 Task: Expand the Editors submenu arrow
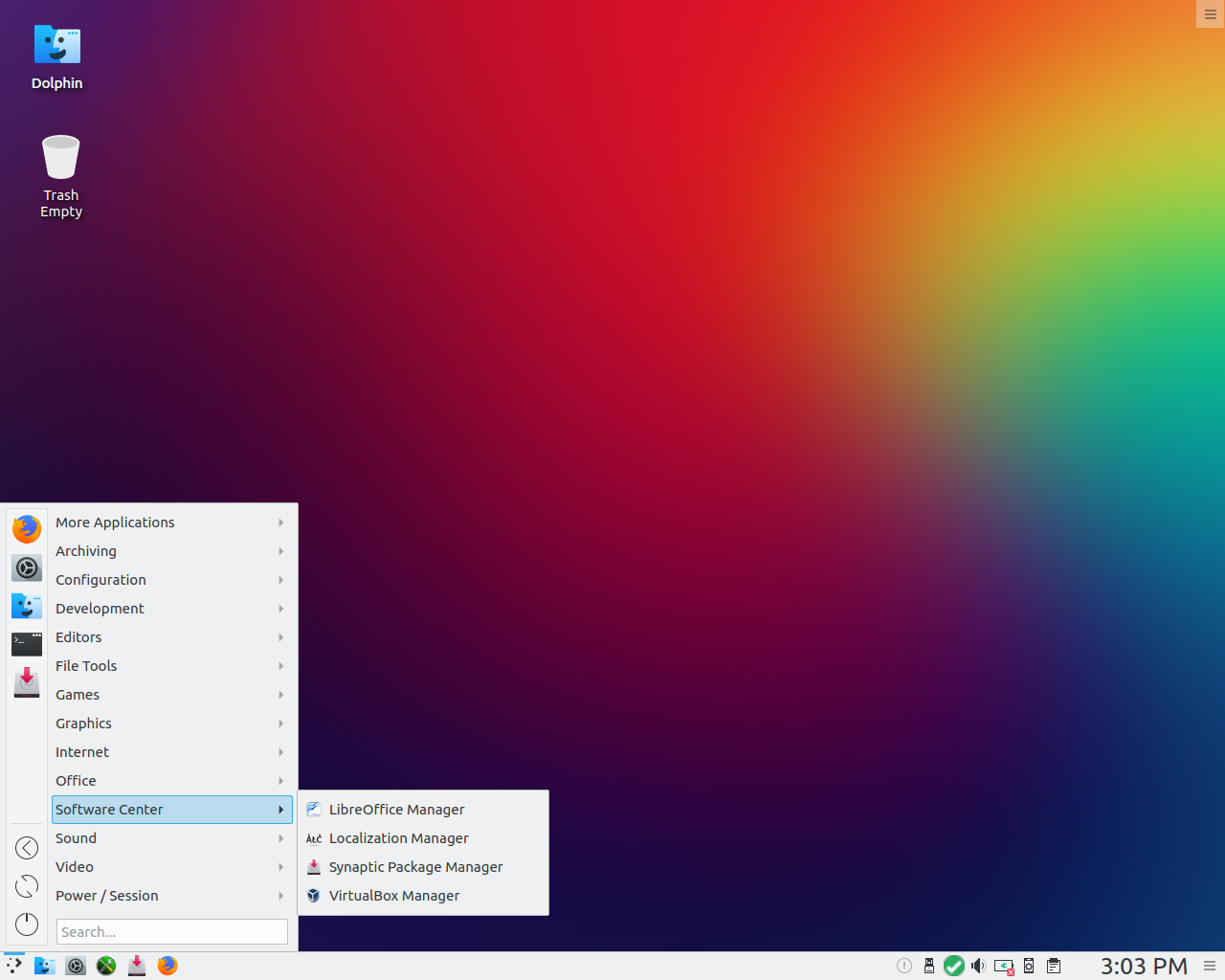point(281,637)
